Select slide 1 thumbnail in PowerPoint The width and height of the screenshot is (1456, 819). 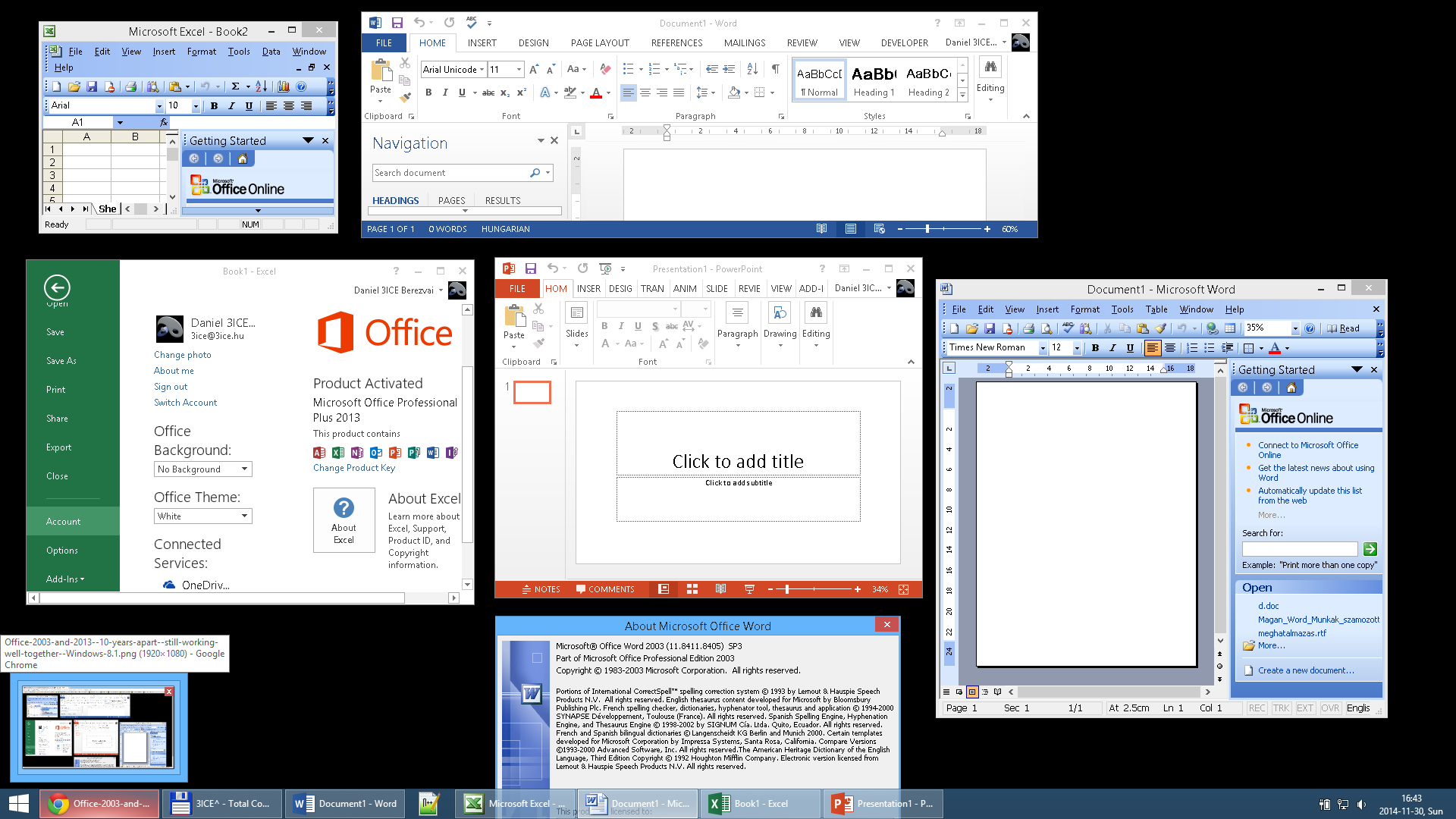532,392
